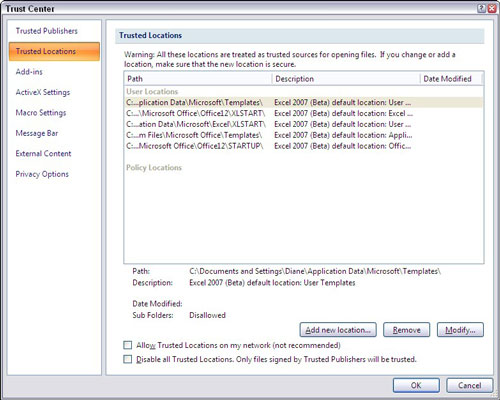The image size is (500, 400).
Task: Show Message Bar options
Action: [37, 133]
